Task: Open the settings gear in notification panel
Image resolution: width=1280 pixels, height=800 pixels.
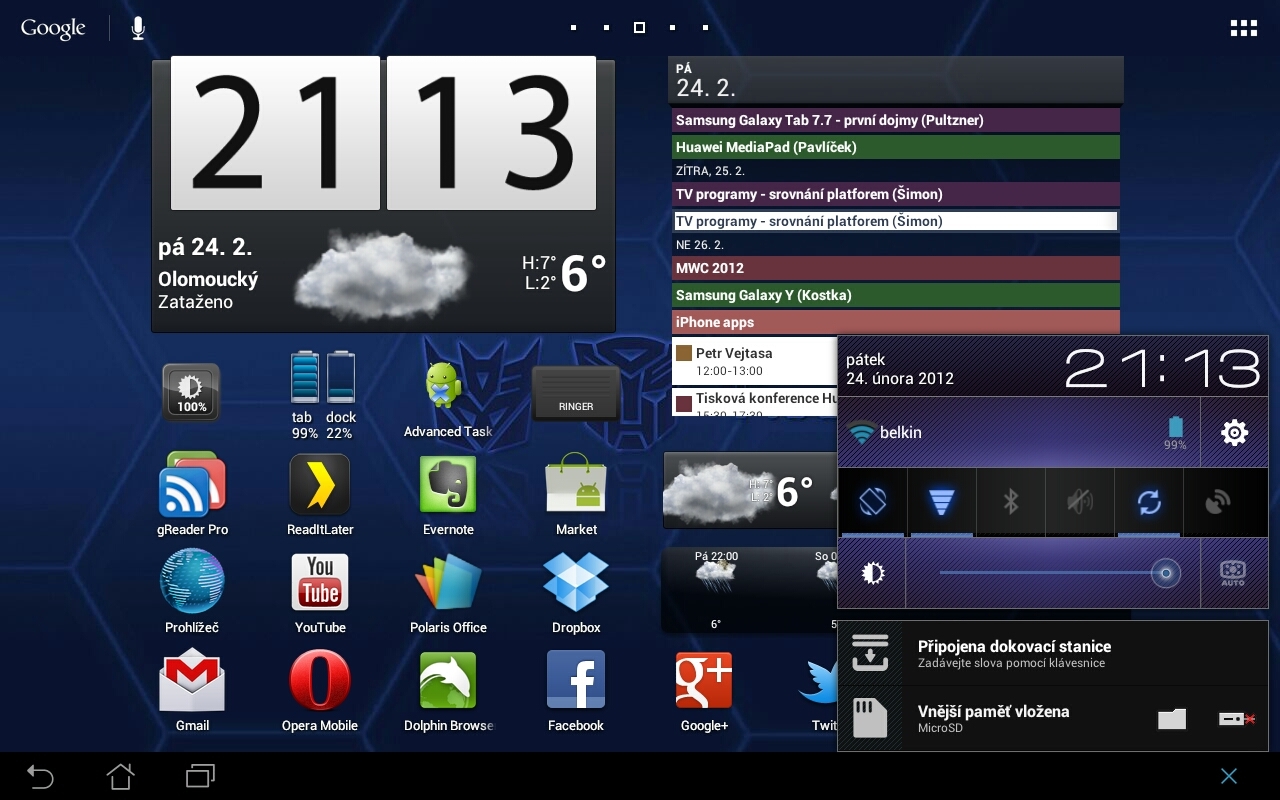Action: pos(1233,432)
